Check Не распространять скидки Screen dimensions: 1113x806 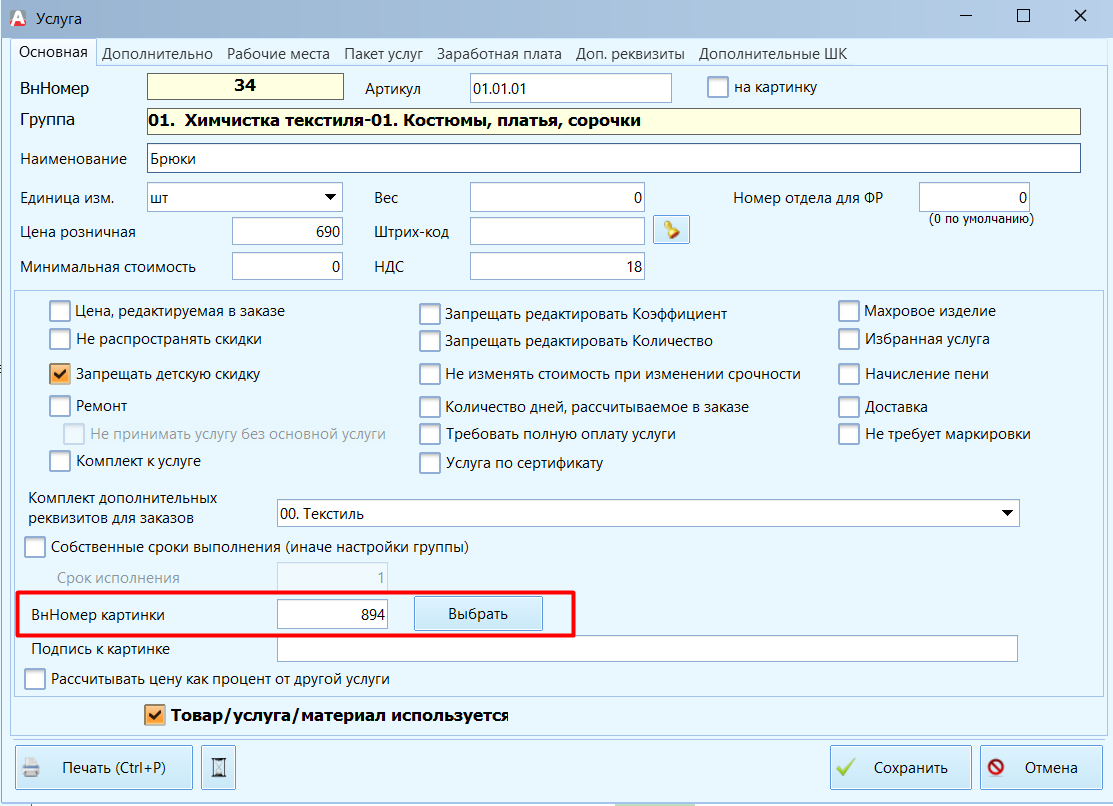click(60, 339)
